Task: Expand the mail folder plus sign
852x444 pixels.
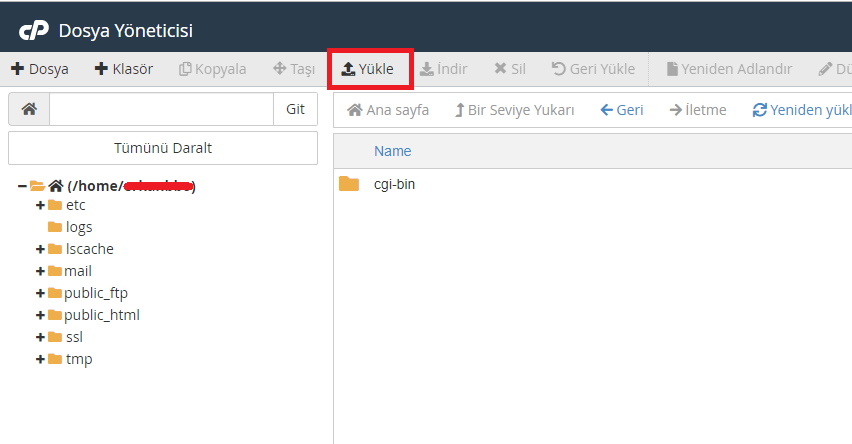Action: [x=41, y=271]
